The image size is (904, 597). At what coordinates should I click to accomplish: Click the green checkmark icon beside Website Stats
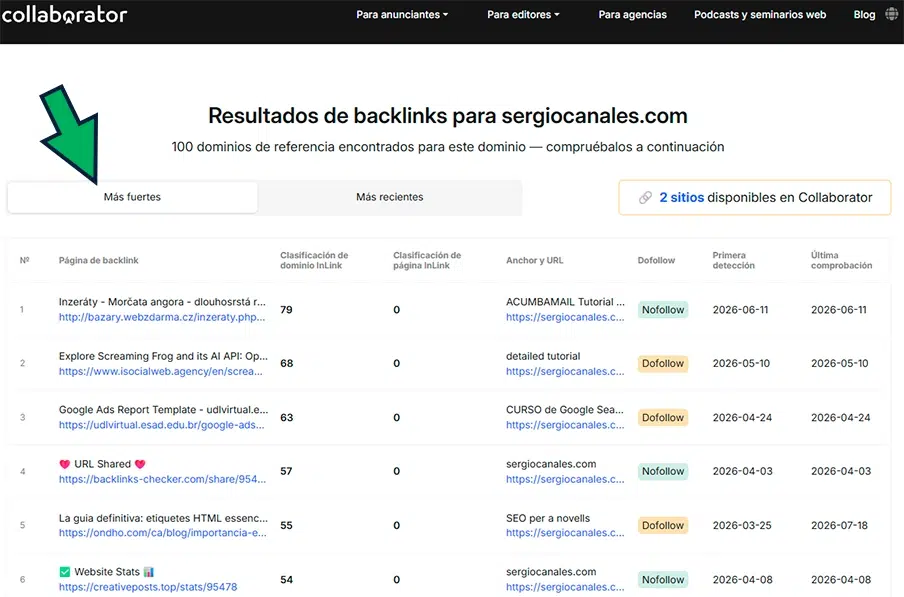click(65, 572)
